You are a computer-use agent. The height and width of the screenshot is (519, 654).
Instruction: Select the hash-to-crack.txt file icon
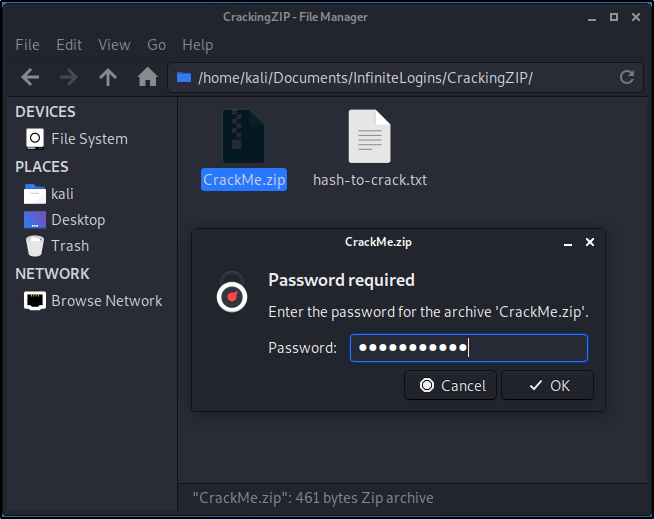point(369,137)
